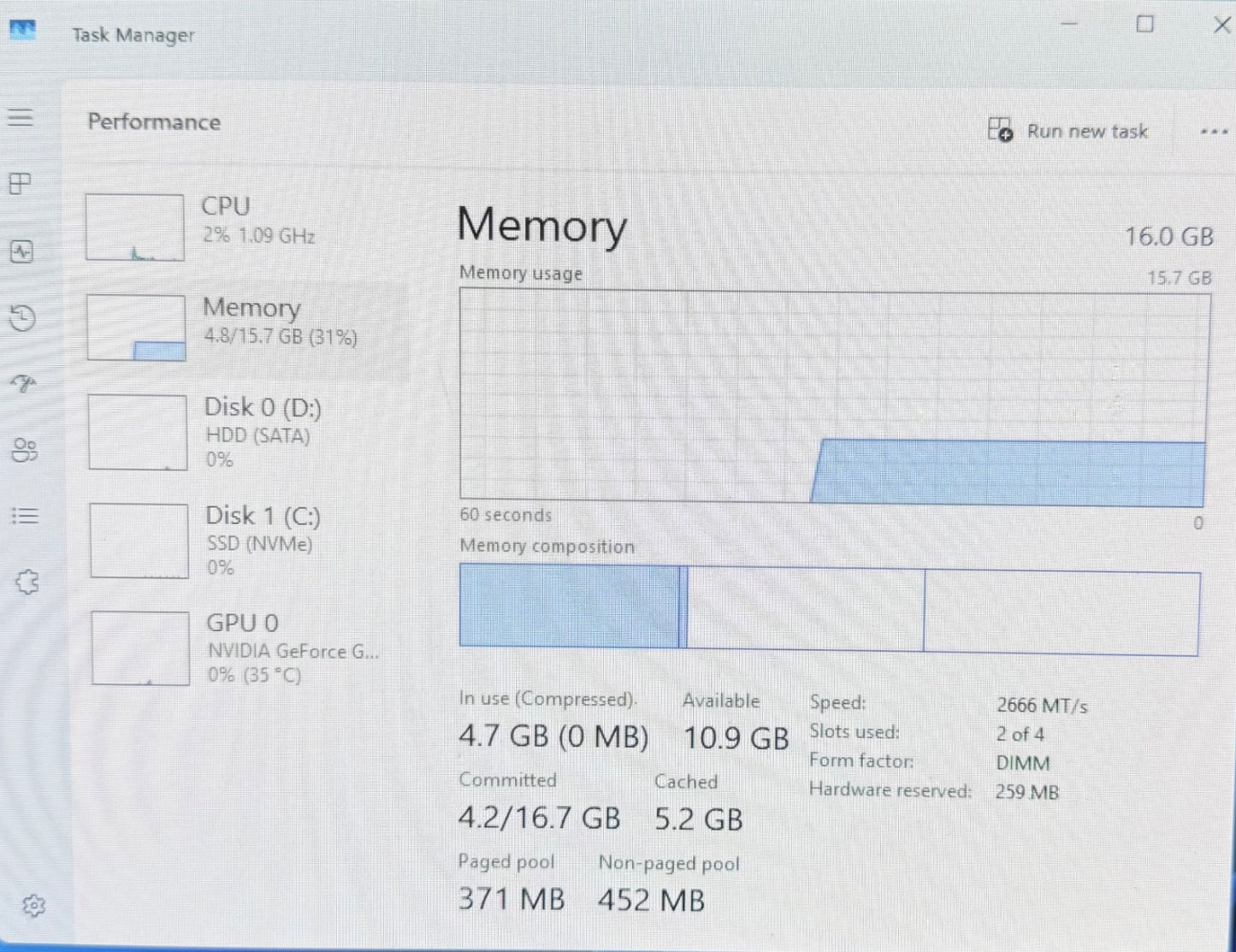Click the 4.7 GB (0 MB) in-use value
1236x952 pixels.
pos(553,736)
